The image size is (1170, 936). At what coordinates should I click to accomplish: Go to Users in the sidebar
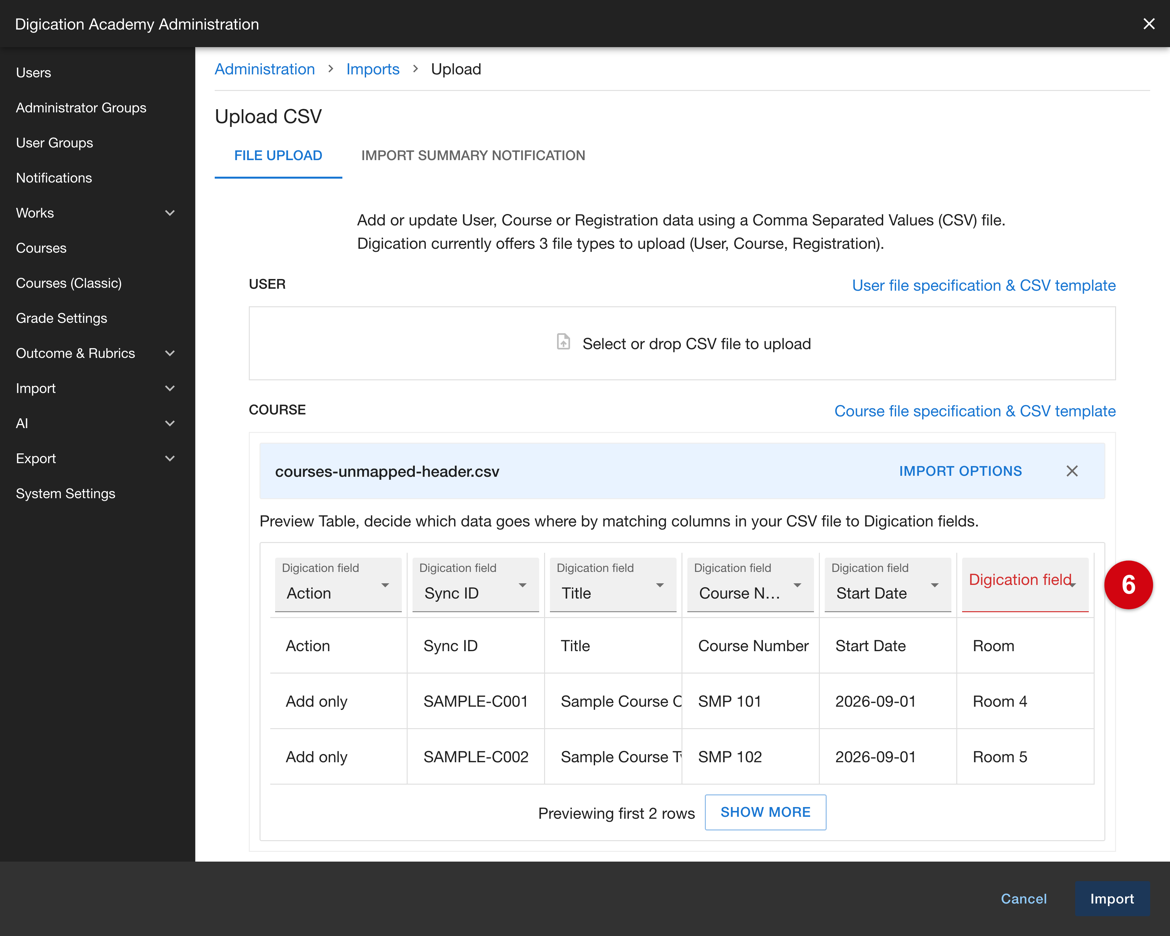pyautogui.click(x=34, y=72)
